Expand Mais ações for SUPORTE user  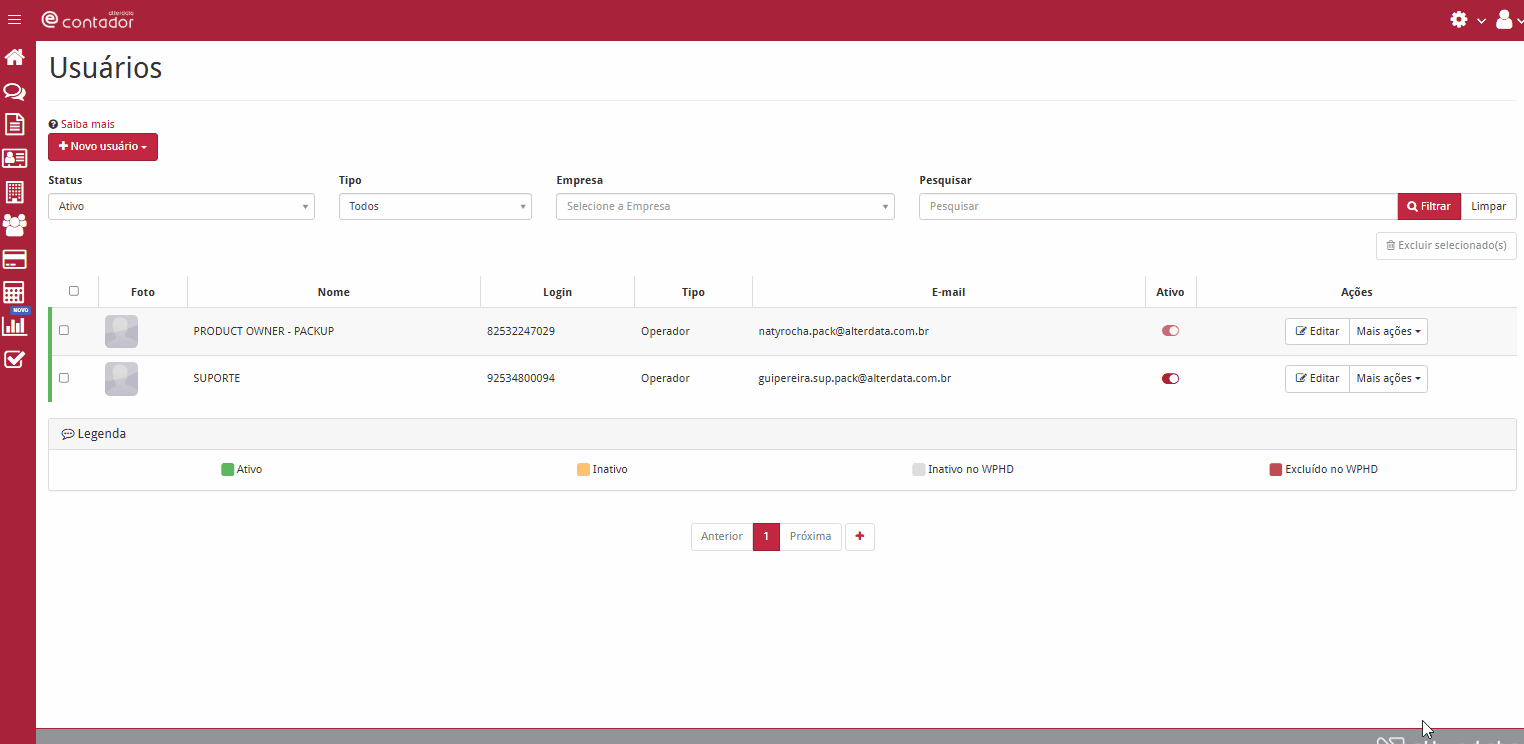click(x=1388, y=379)
